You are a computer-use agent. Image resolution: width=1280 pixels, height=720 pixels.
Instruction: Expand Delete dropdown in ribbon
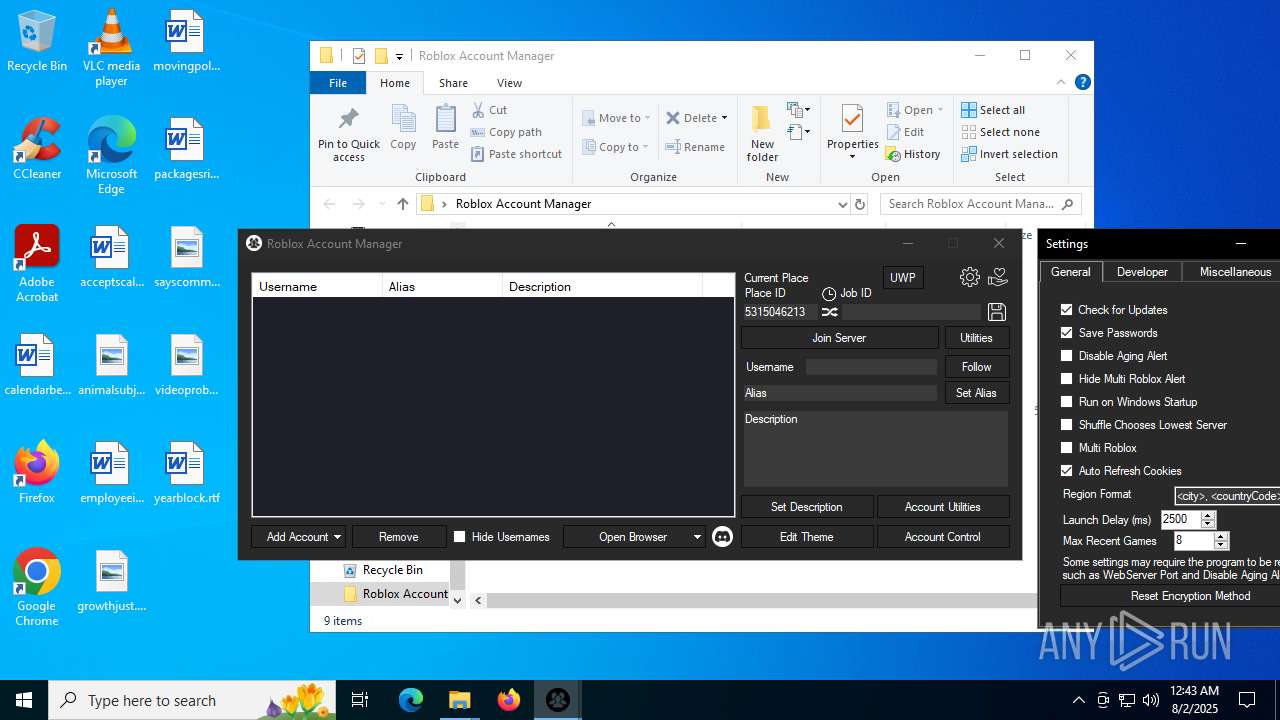(x=724, y=118)
